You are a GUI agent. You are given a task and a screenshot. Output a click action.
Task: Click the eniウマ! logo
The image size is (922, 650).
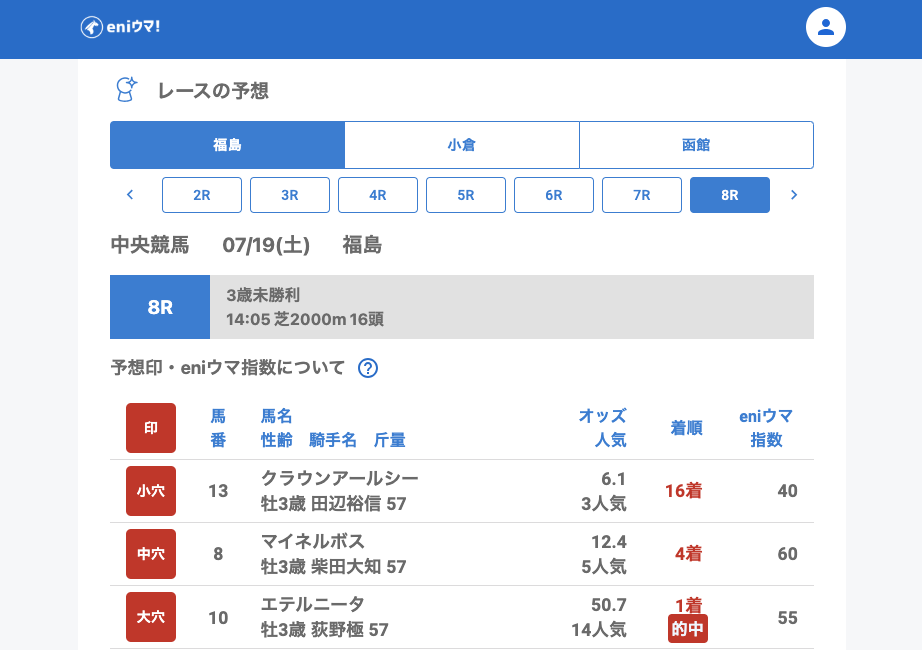click(120, 27)
